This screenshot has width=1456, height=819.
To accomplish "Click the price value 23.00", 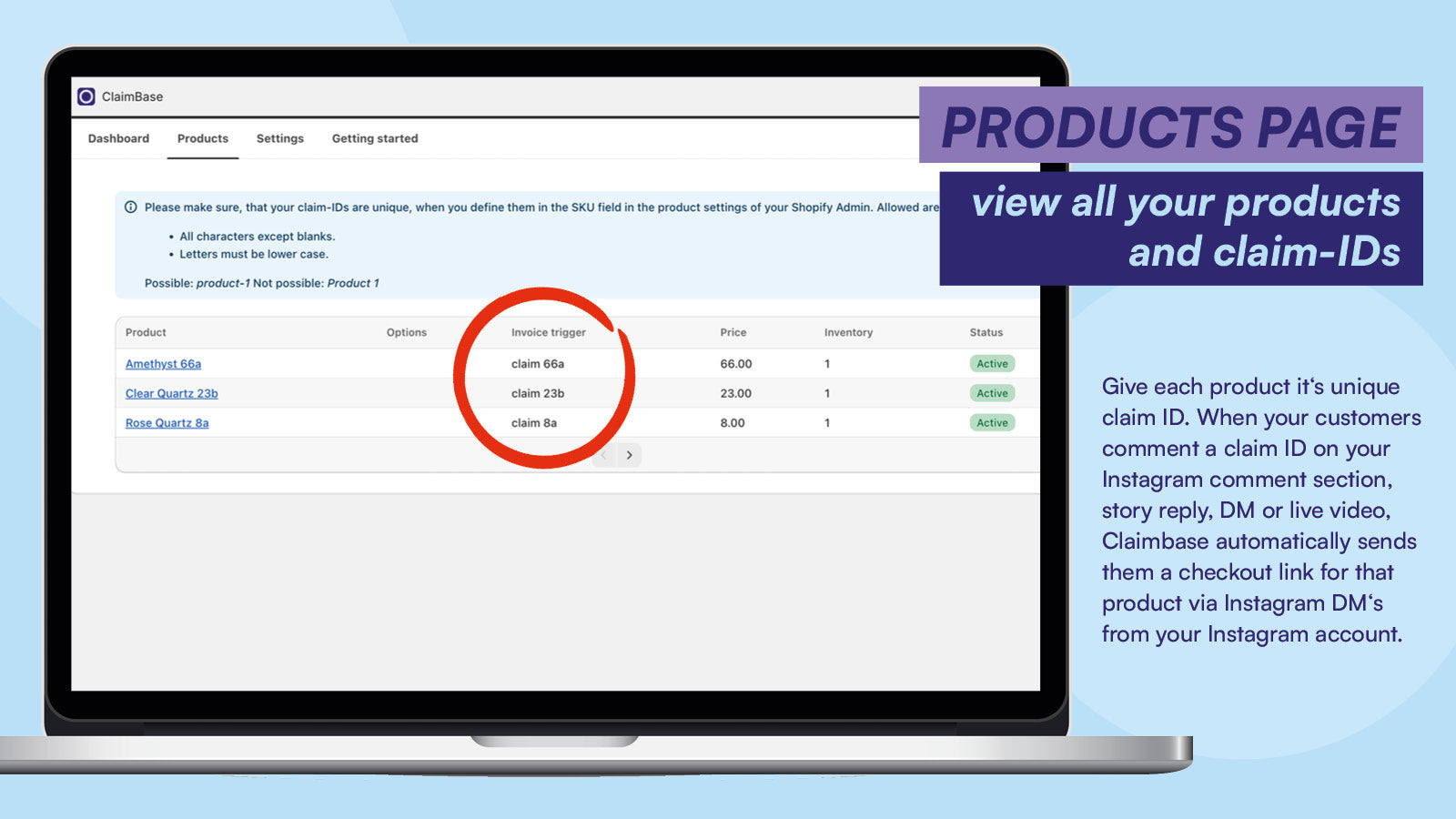I will [x=736, y=393].
